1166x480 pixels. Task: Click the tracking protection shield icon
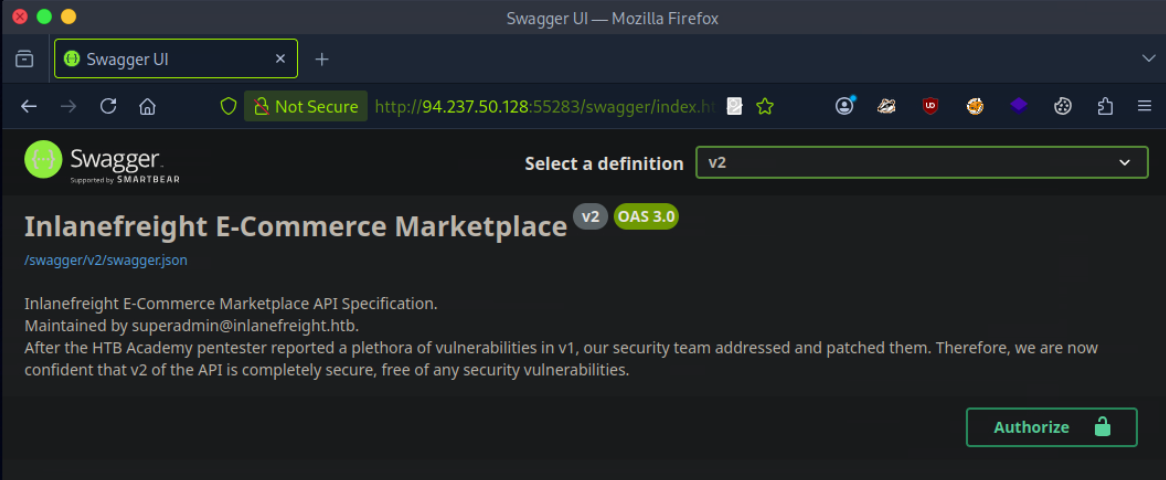tap(228, 106)
